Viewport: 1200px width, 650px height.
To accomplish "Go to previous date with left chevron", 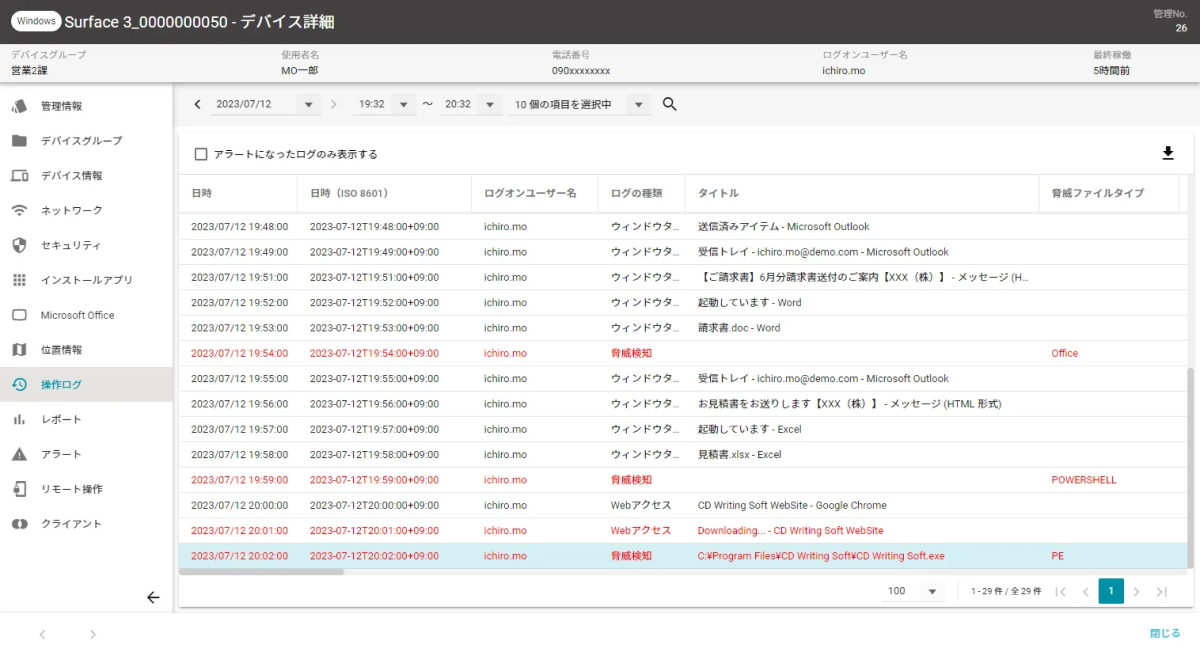I will click(x=197, y=104).
